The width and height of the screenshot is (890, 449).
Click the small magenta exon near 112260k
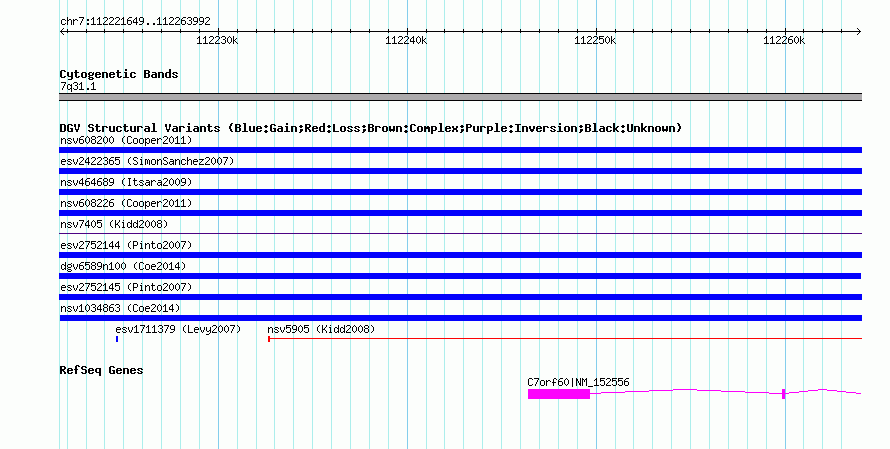(x=783, y=394)
